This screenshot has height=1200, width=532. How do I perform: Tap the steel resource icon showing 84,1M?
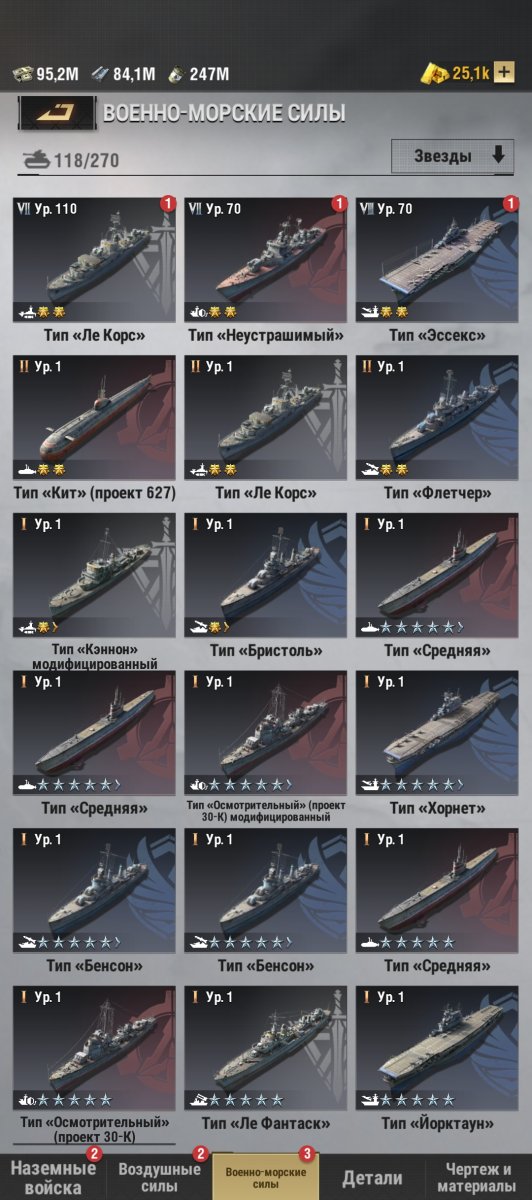click(x=100, y=73)
